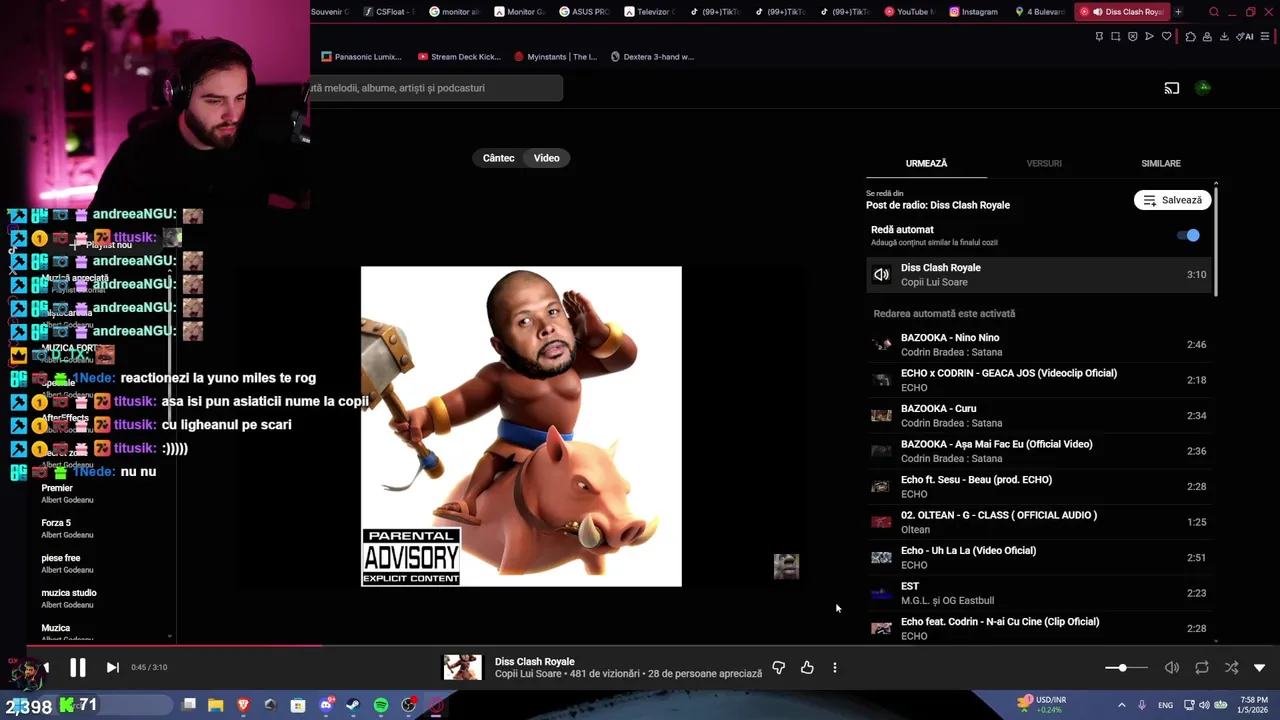
Task: Play Echo ft. Sesu - Beau
Action: coord(1040,486)
